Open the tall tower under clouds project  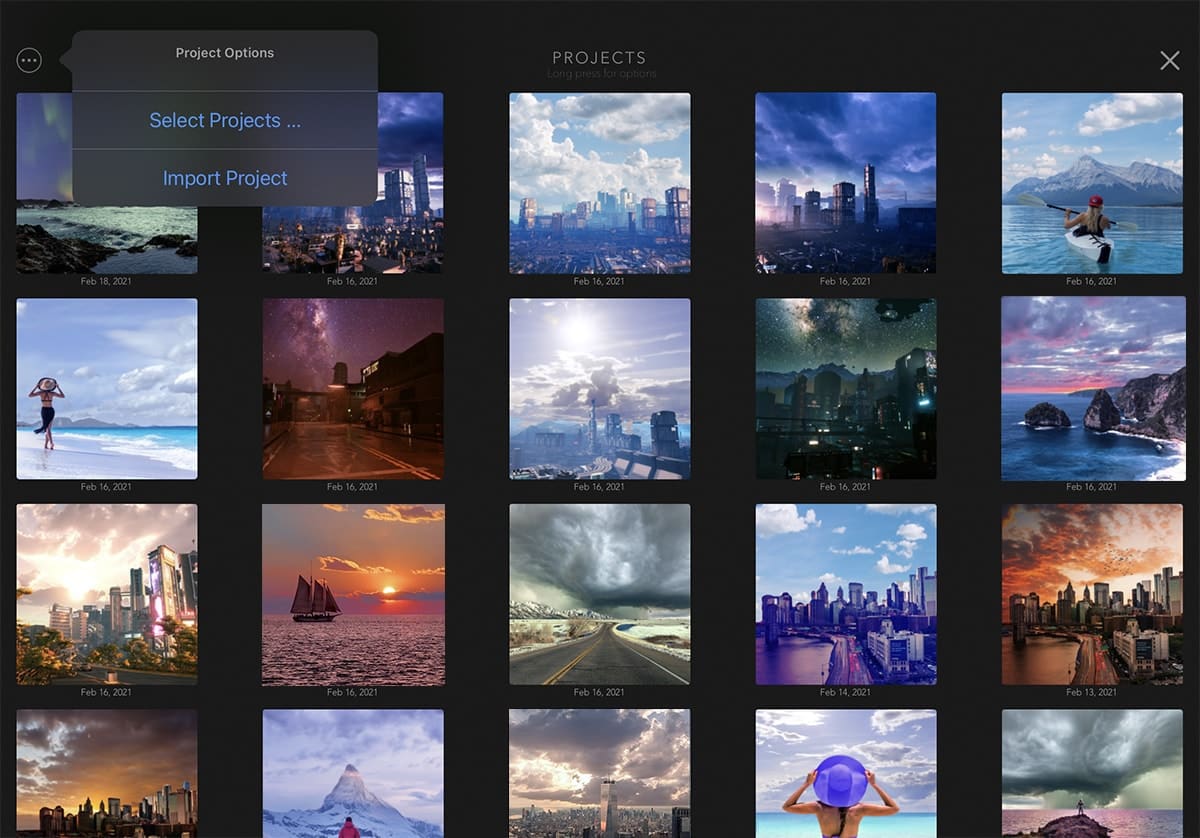599,774
